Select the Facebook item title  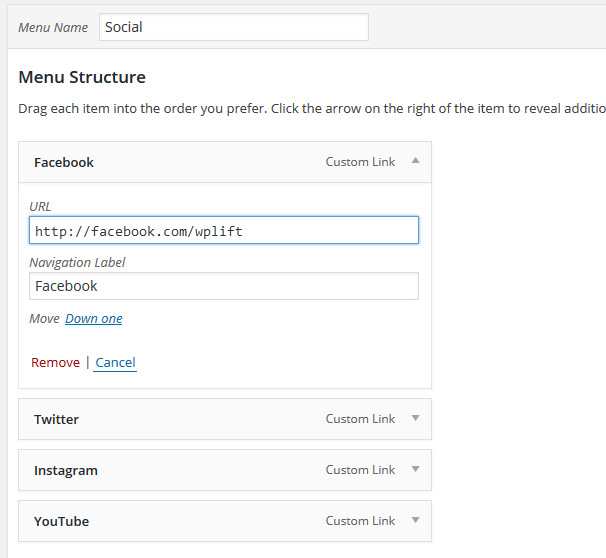click(64, 162)
